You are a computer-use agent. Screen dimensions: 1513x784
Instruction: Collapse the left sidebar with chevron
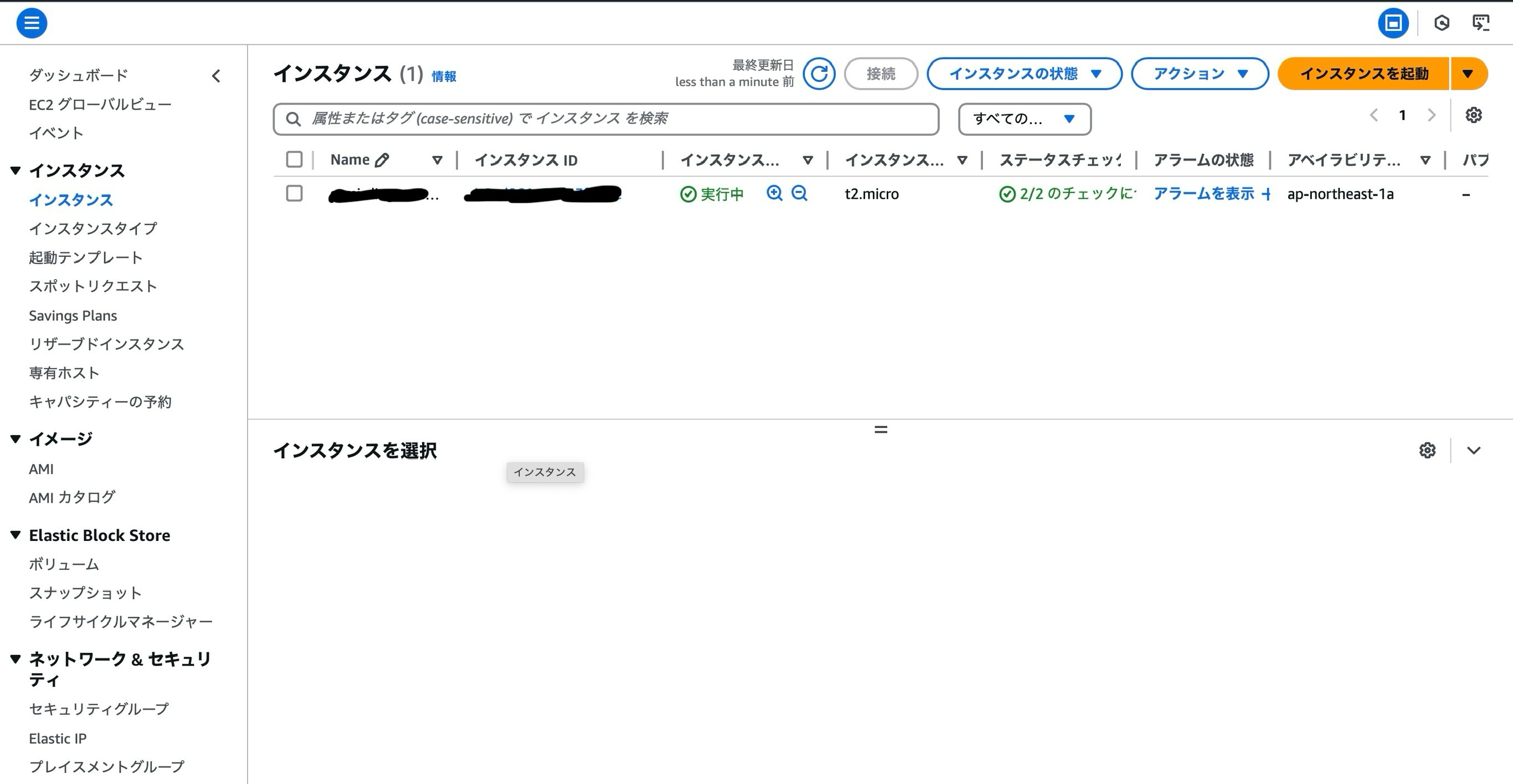216,76
